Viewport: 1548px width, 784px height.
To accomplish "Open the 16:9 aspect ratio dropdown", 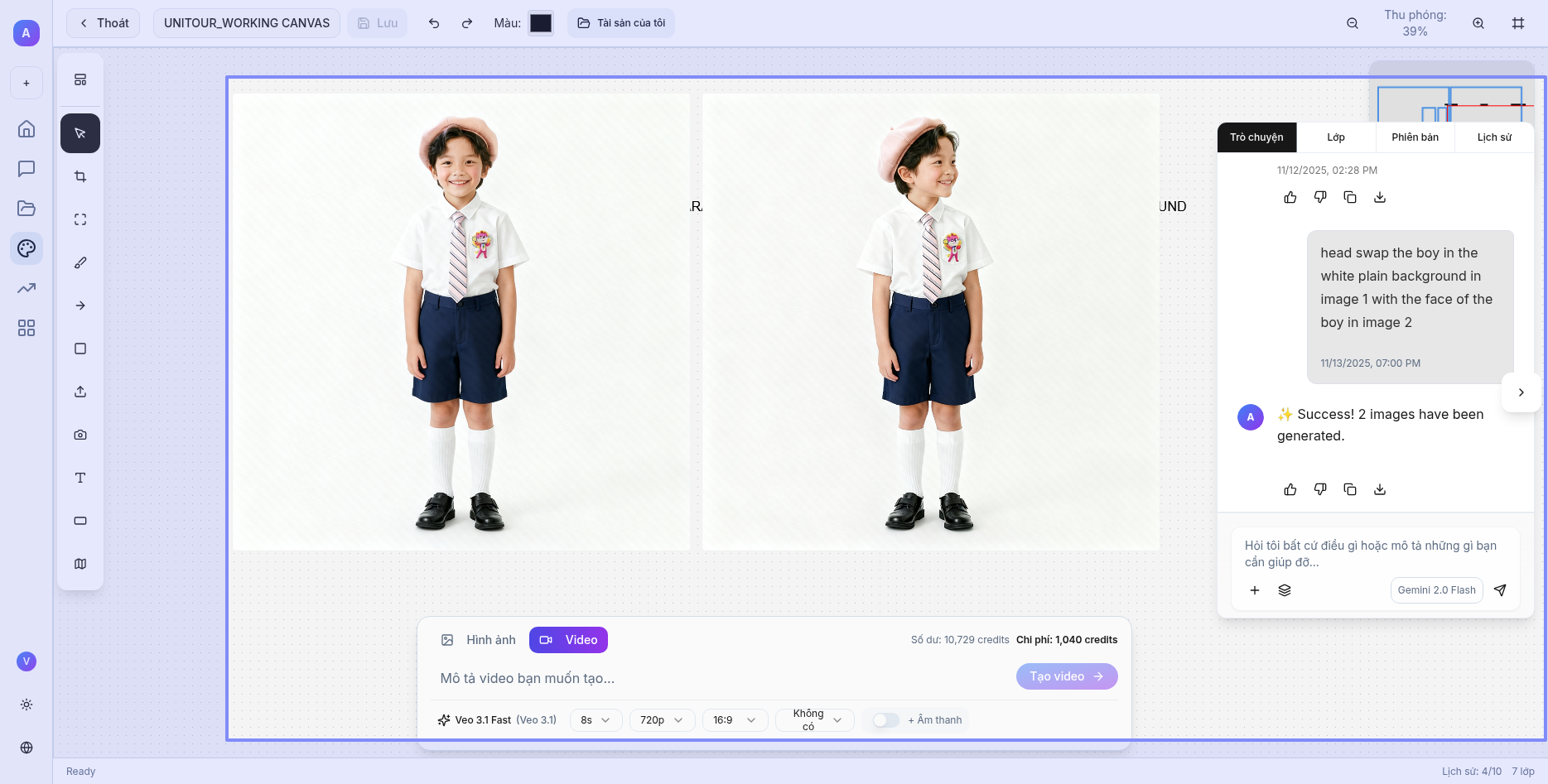I will click(x=734, y=720).
